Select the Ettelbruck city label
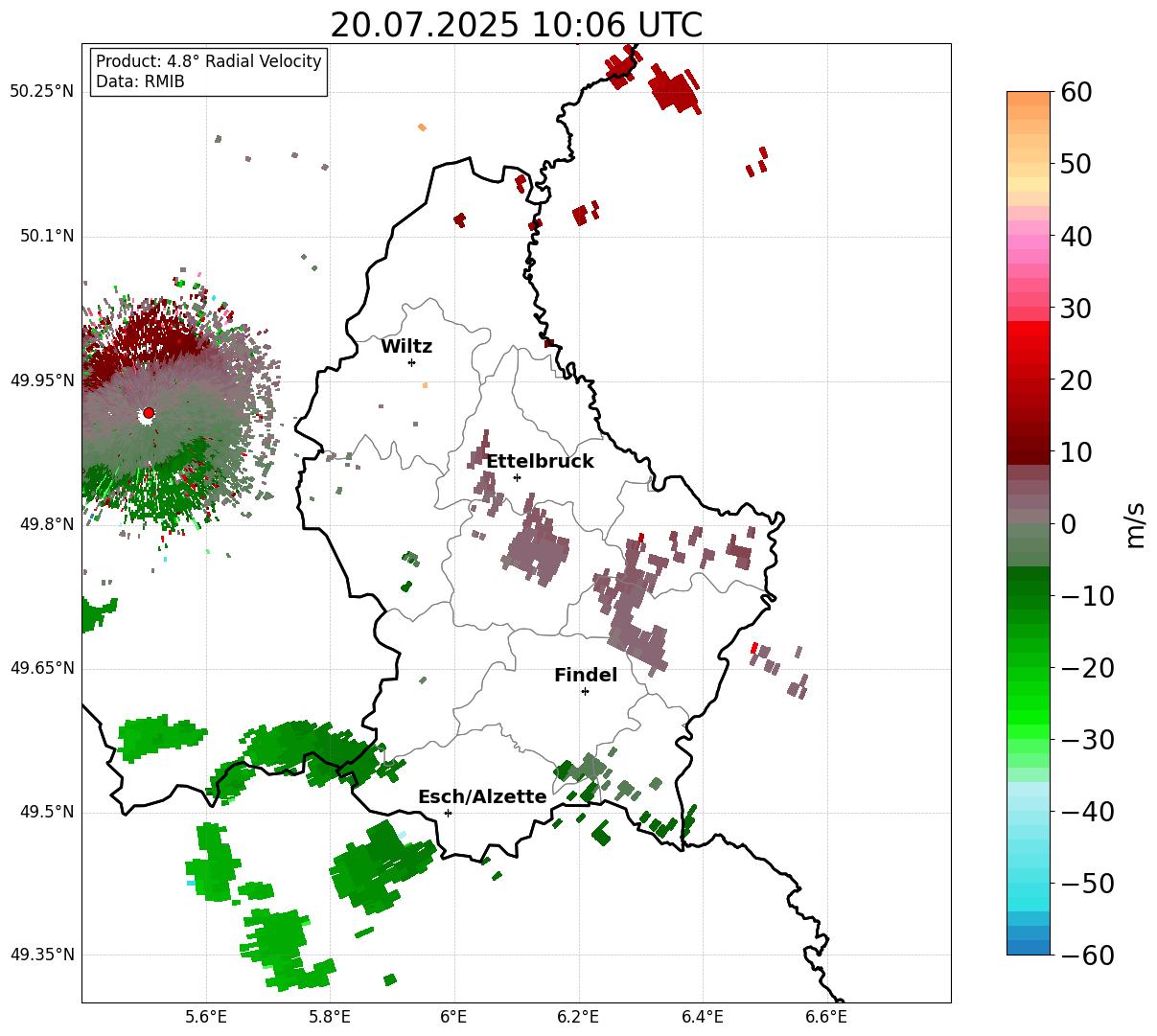Viewport: 1157px width, 1036px height. point(540,461)
